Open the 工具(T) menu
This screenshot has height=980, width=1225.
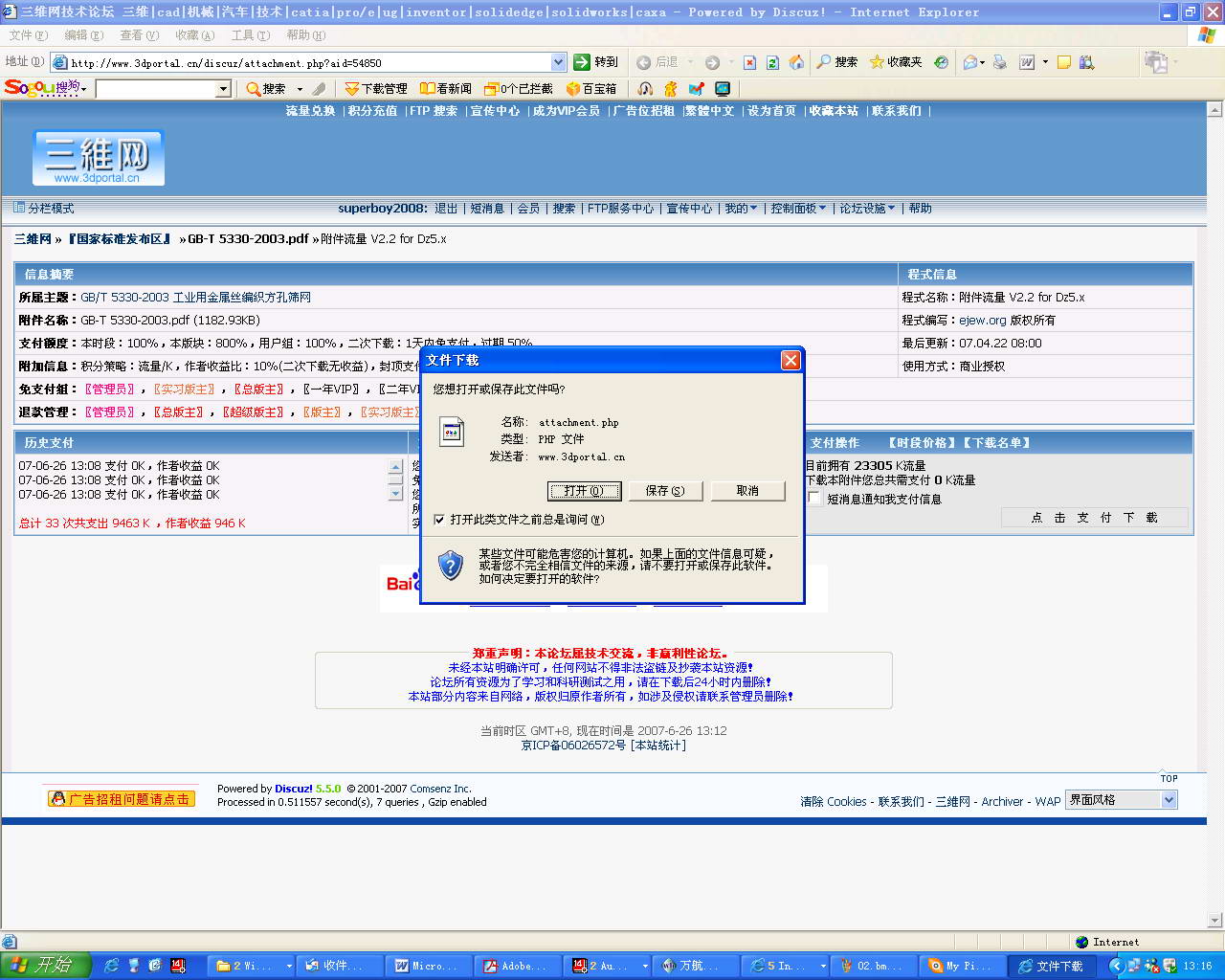[250, 35]
